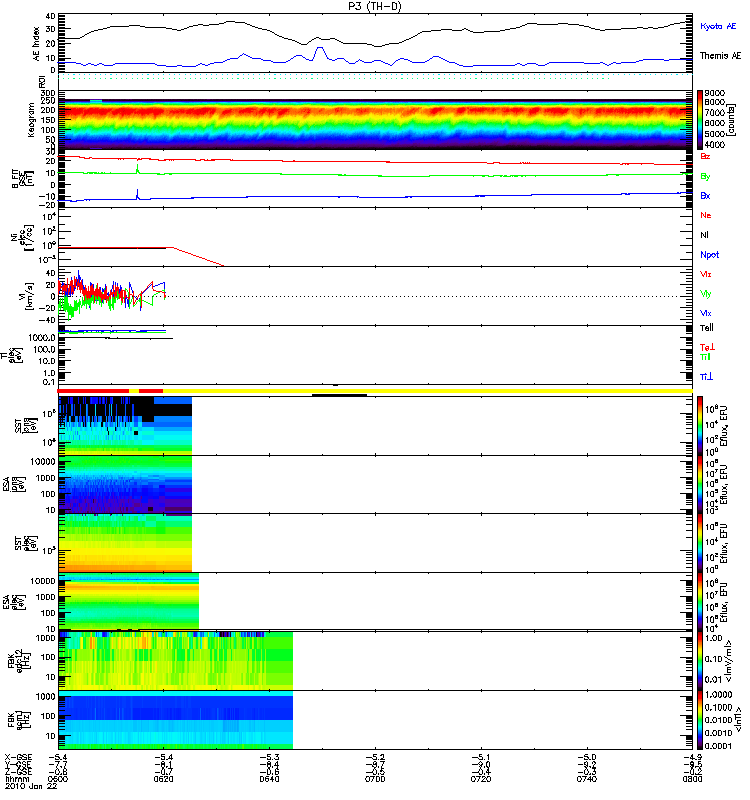
Task: Click the SST ions Eflux color bar
Action: click(x=700, y=426)
